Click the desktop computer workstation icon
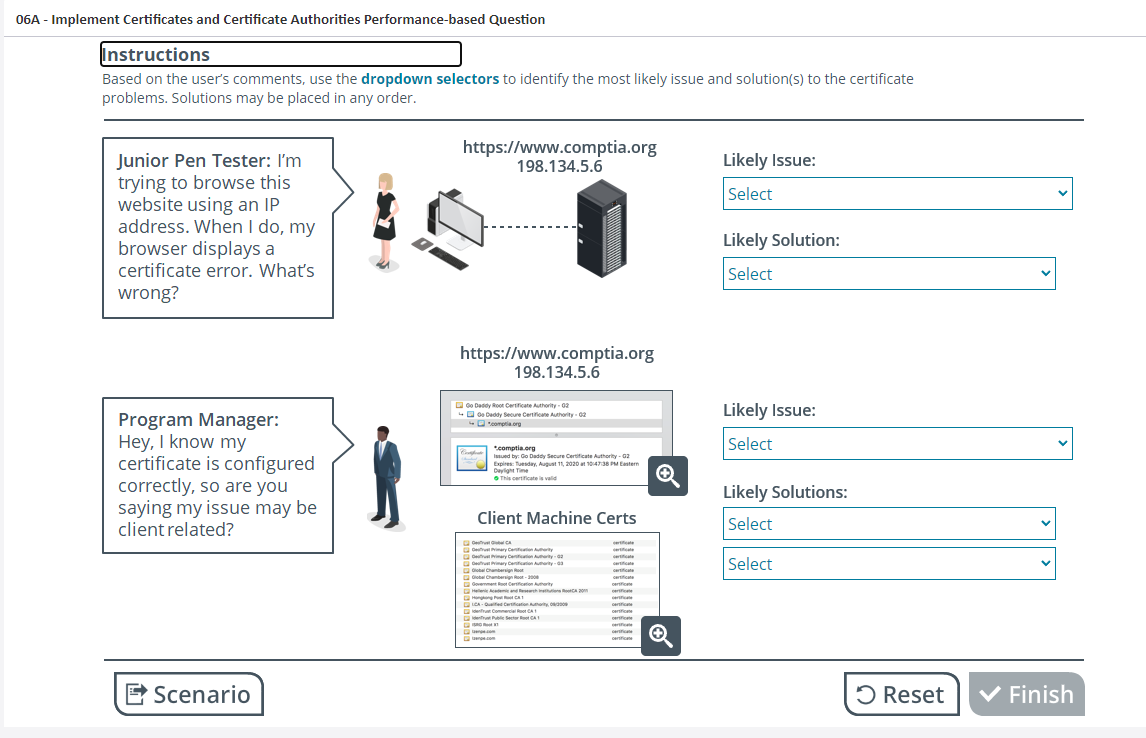 [448, 226]
